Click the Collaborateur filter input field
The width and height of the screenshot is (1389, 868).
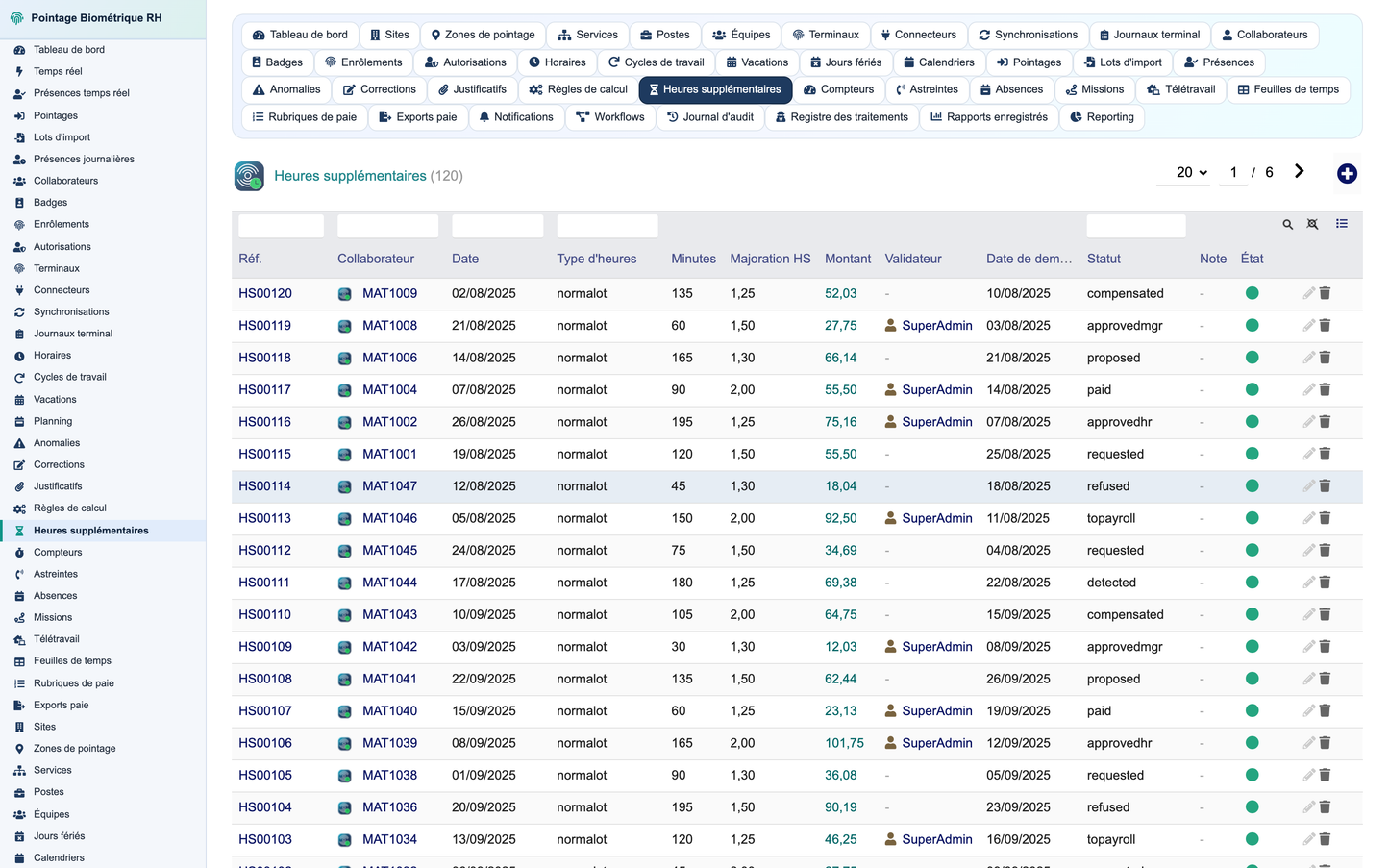[x=387, y=226]
